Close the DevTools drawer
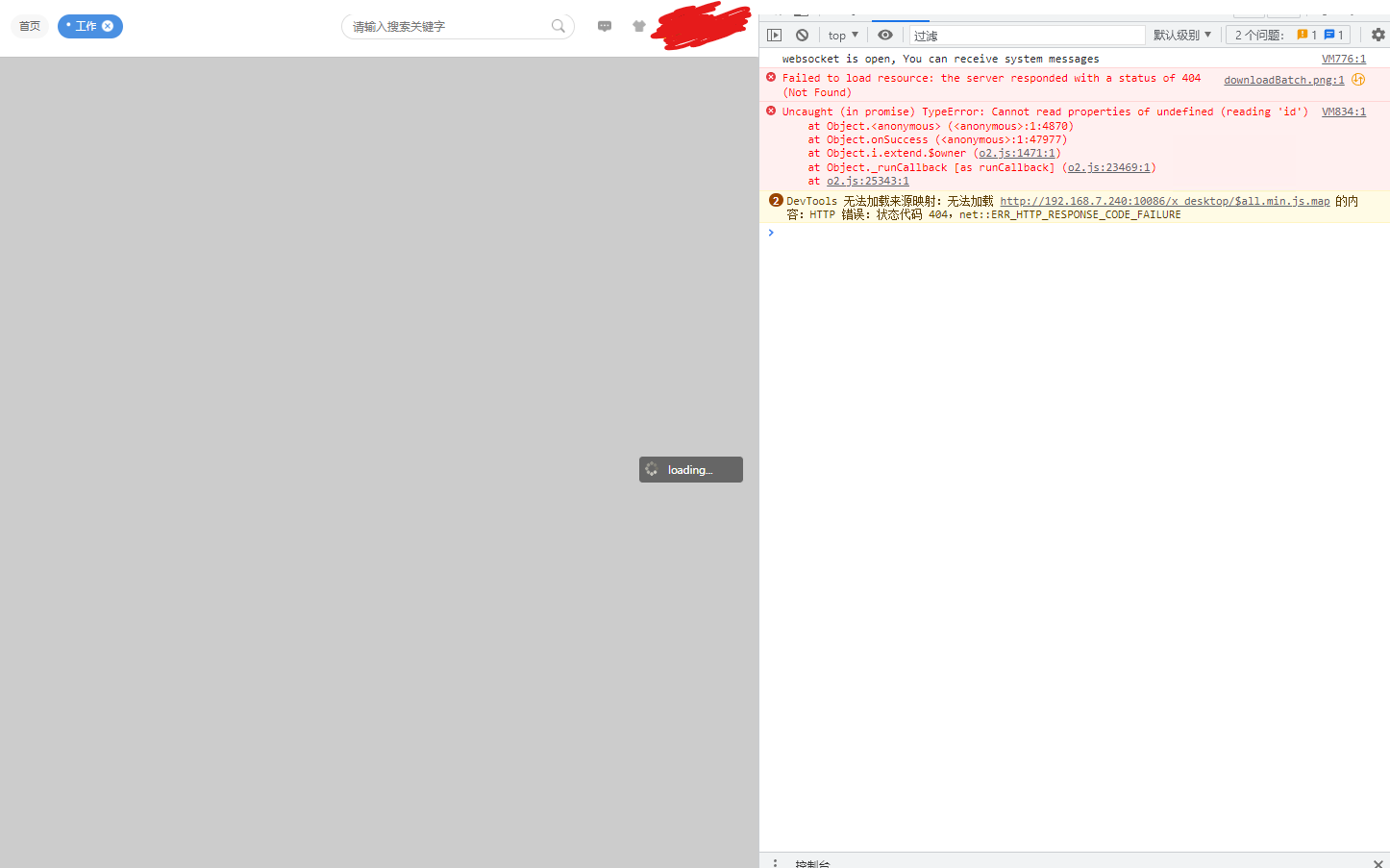This screenshot has height=868, width=1390. tap(1378, 863)
